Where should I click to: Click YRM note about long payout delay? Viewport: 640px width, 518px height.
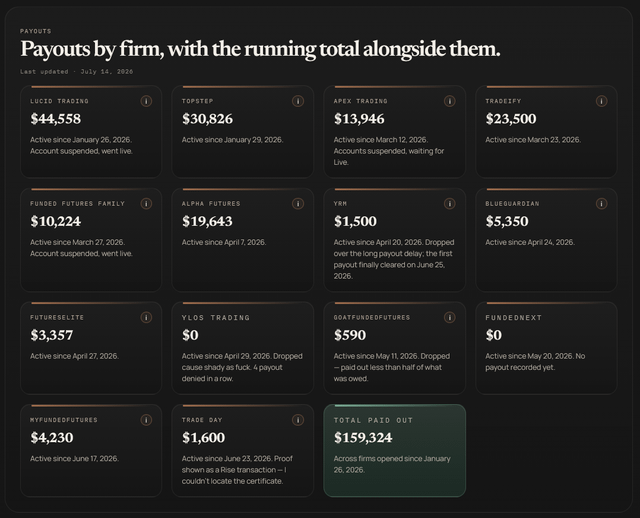click(x=394, y=259)
